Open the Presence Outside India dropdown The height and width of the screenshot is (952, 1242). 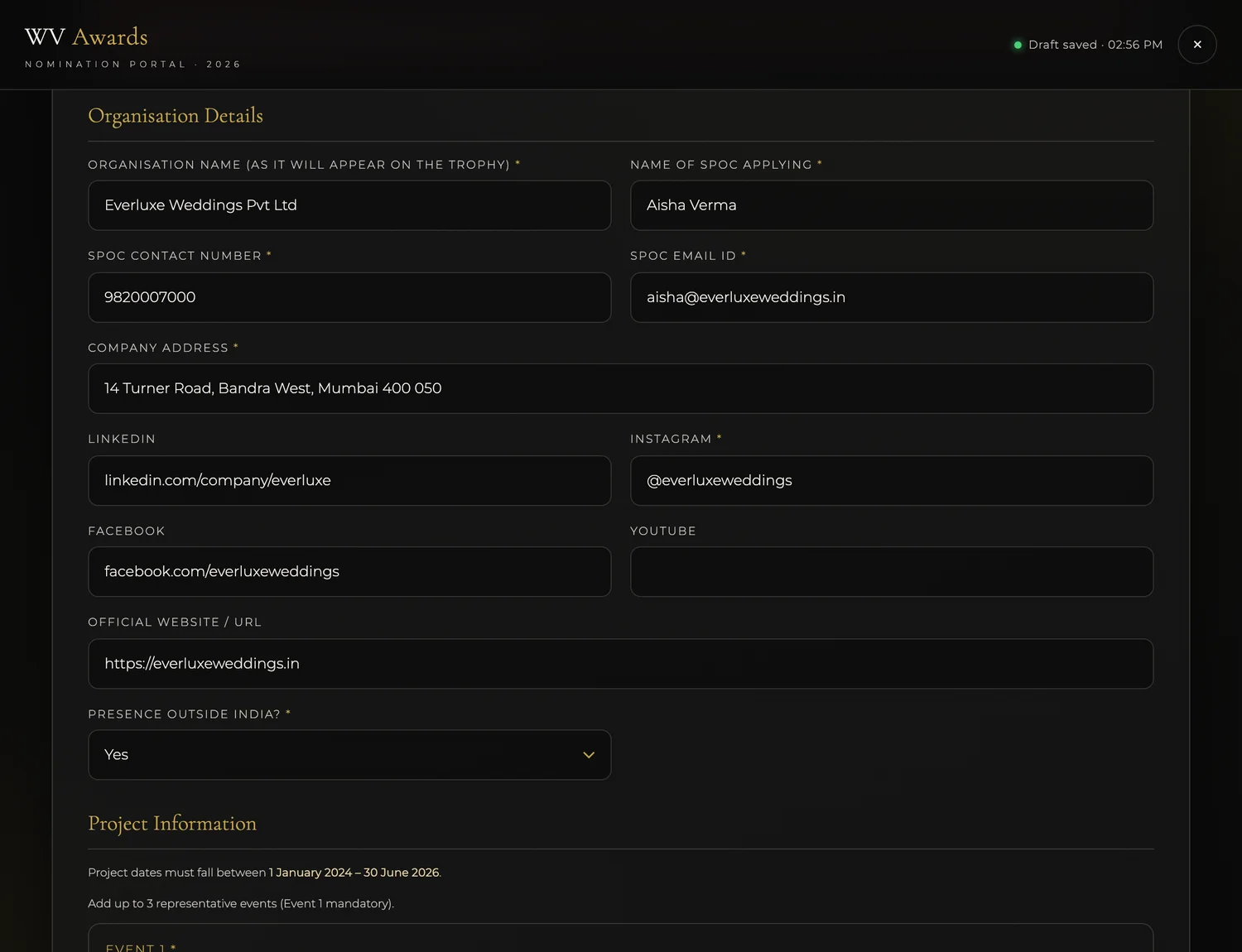(x=349, y=755)
